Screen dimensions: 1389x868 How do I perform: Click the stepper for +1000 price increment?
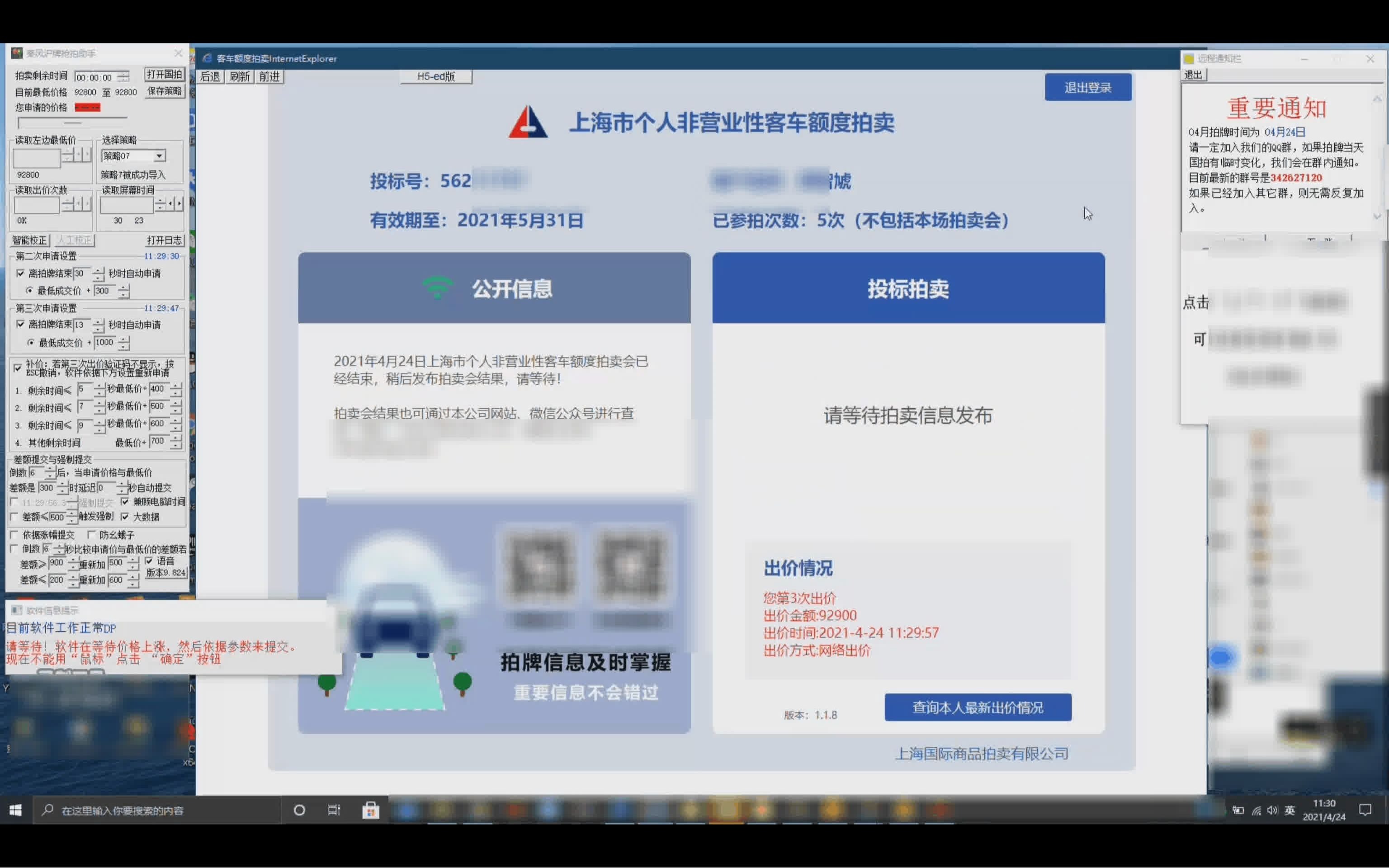[123, 343]
